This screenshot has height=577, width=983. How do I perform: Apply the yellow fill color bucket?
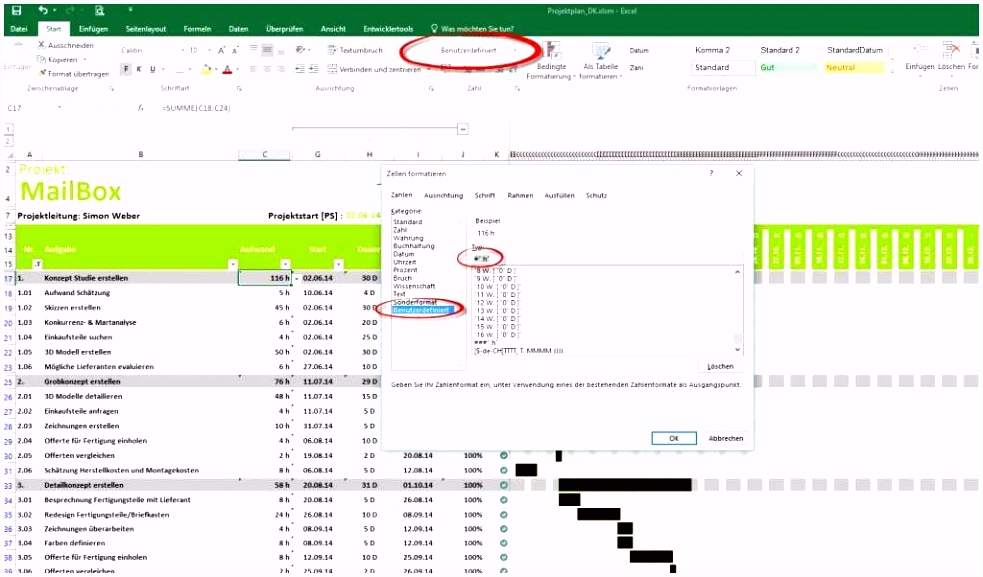(x=206, y=69)
